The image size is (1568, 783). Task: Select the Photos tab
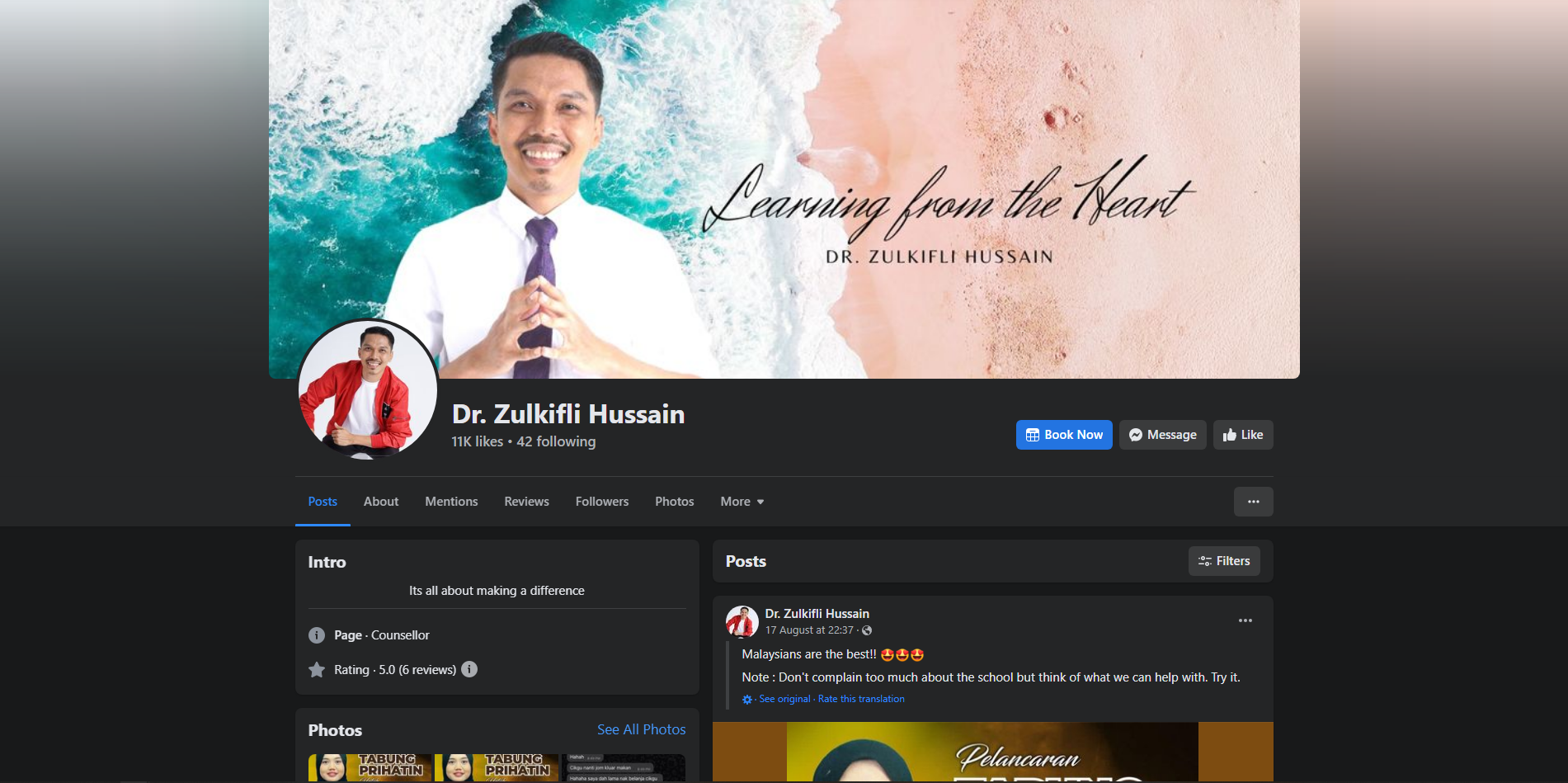point(674,502)
